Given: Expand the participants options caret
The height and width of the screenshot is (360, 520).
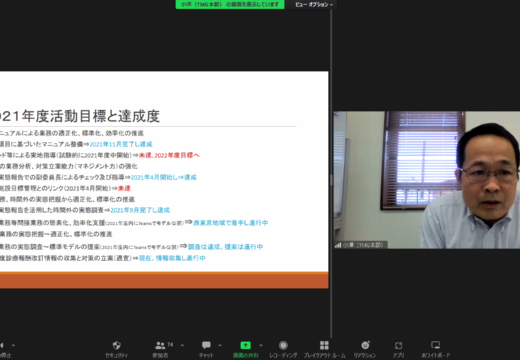Looking at the screenshot, I should click(x=182, y=345).
